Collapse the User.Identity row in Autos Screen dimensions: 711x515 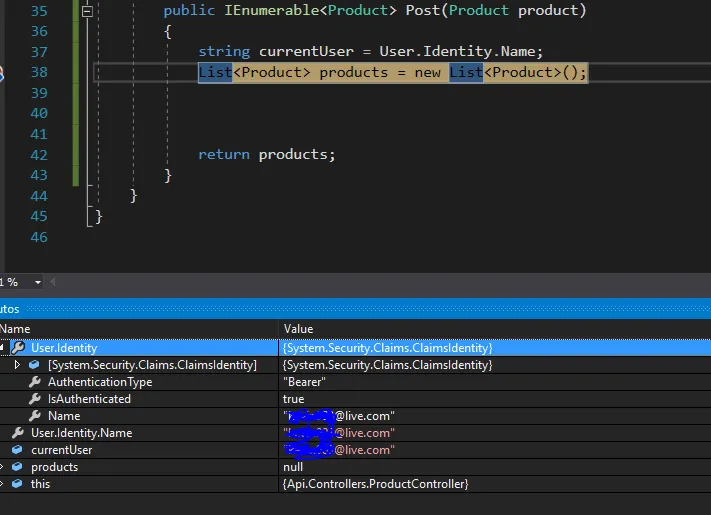[x=2, y=348]
